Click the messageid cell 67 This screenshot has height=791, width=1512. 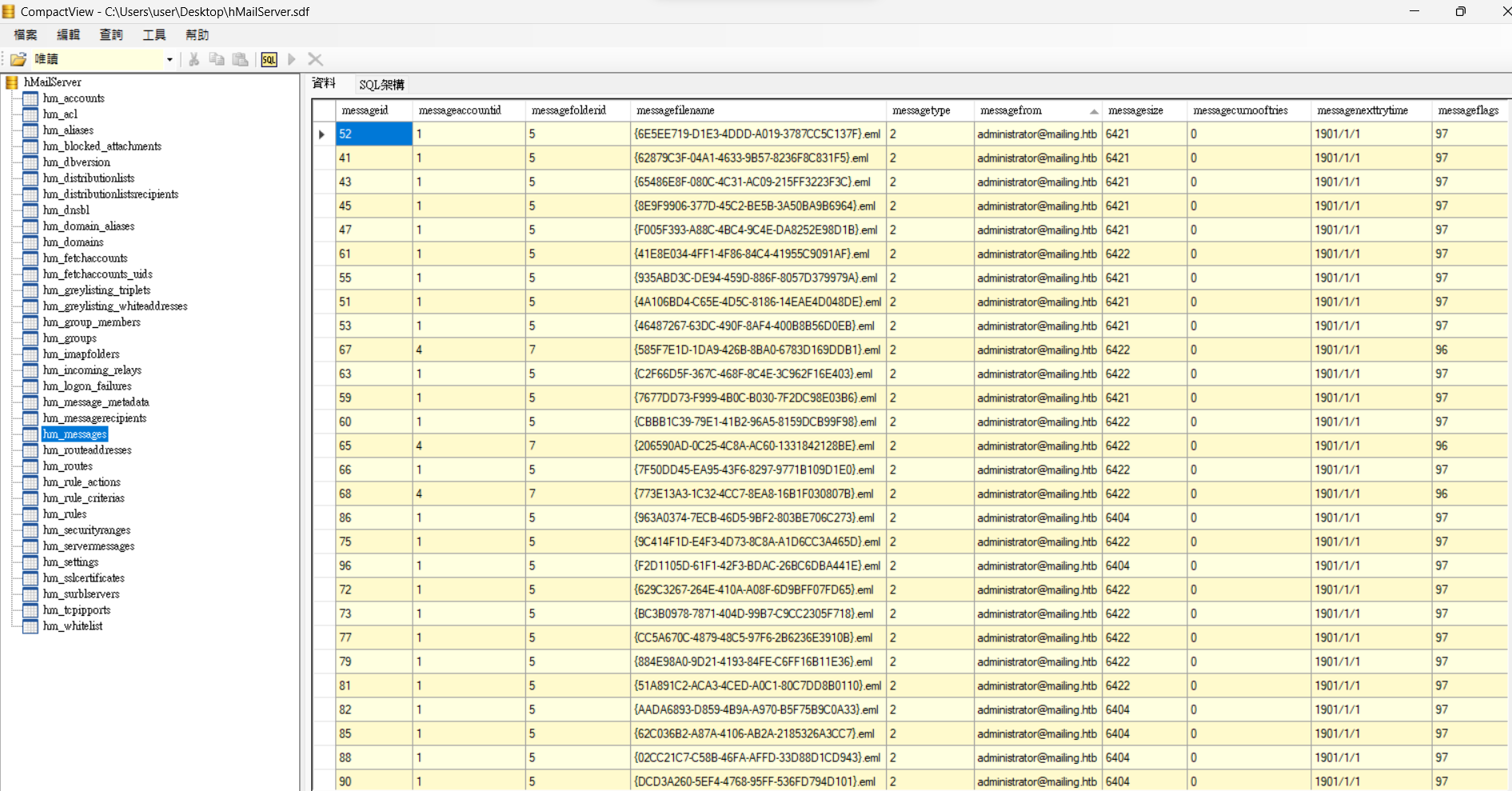click(374, 350)
